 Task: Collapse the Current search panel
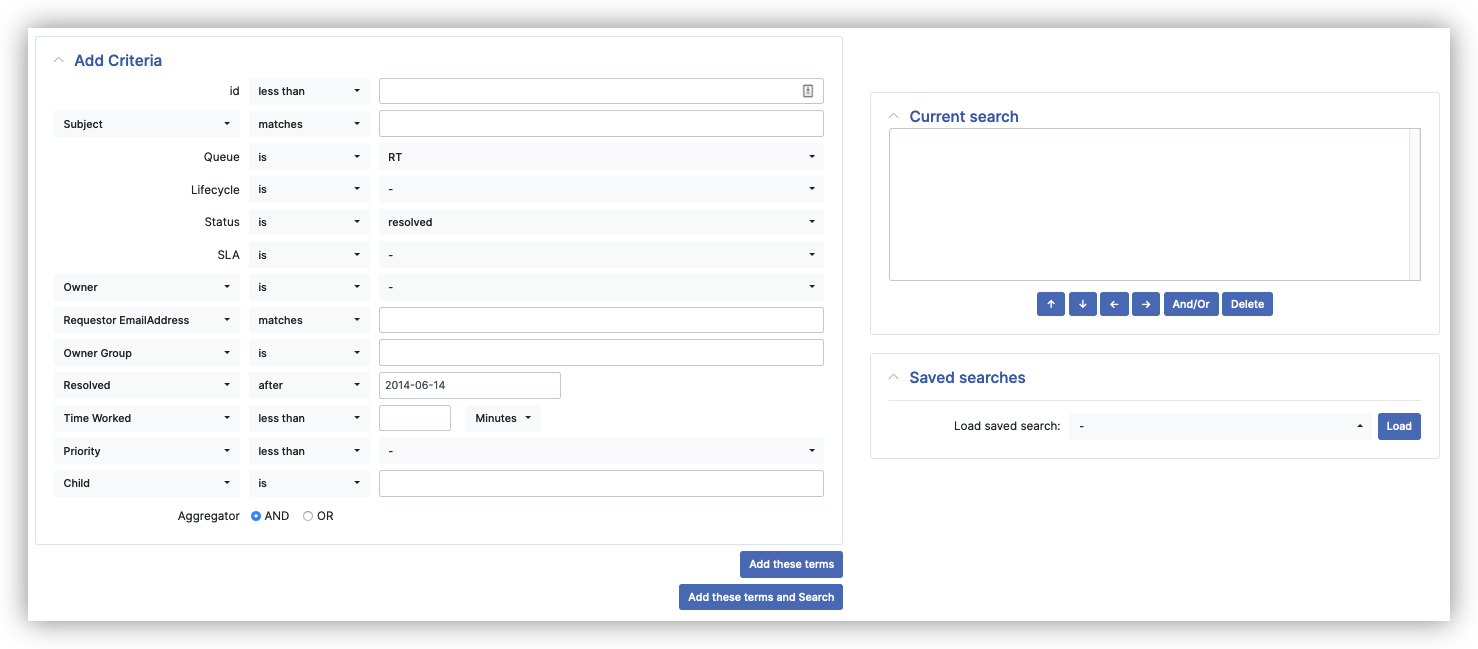coord(893,115)
